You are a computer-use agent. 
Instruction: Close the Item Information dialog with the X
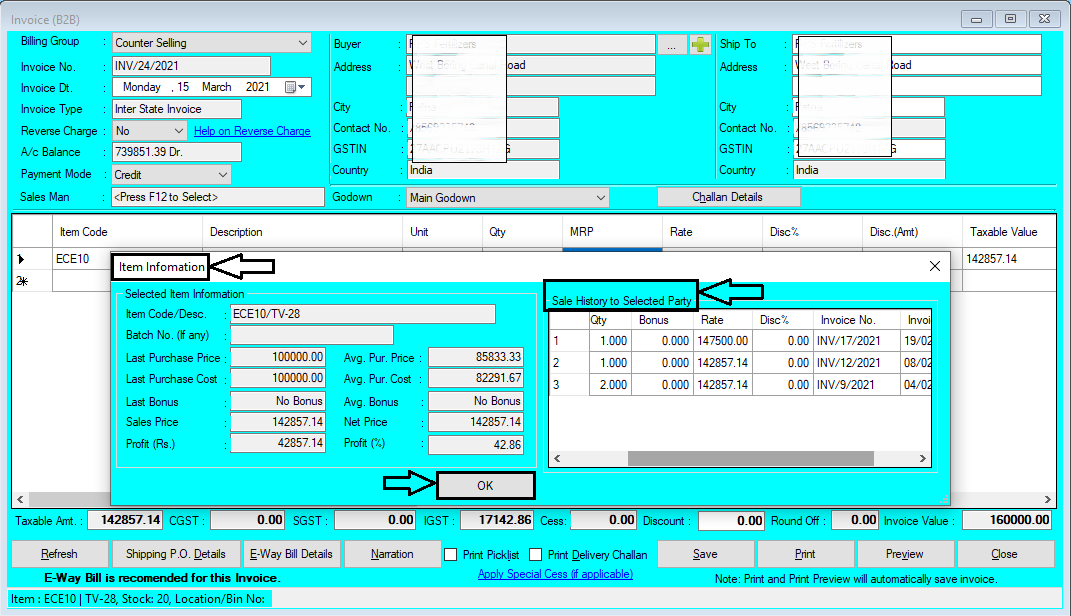point(934,266)
